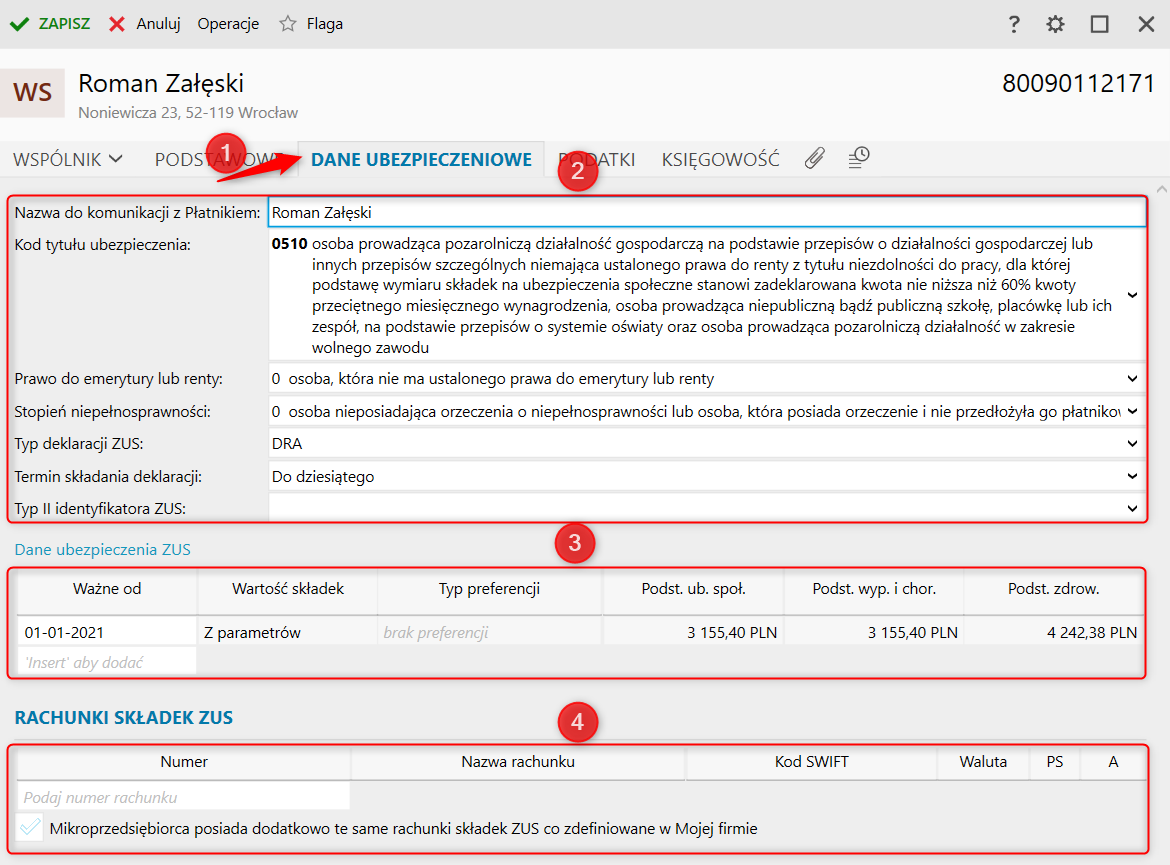Open the KSIĘGOWOŚĆ tab
1170x865 pixels.
point(720,159)
